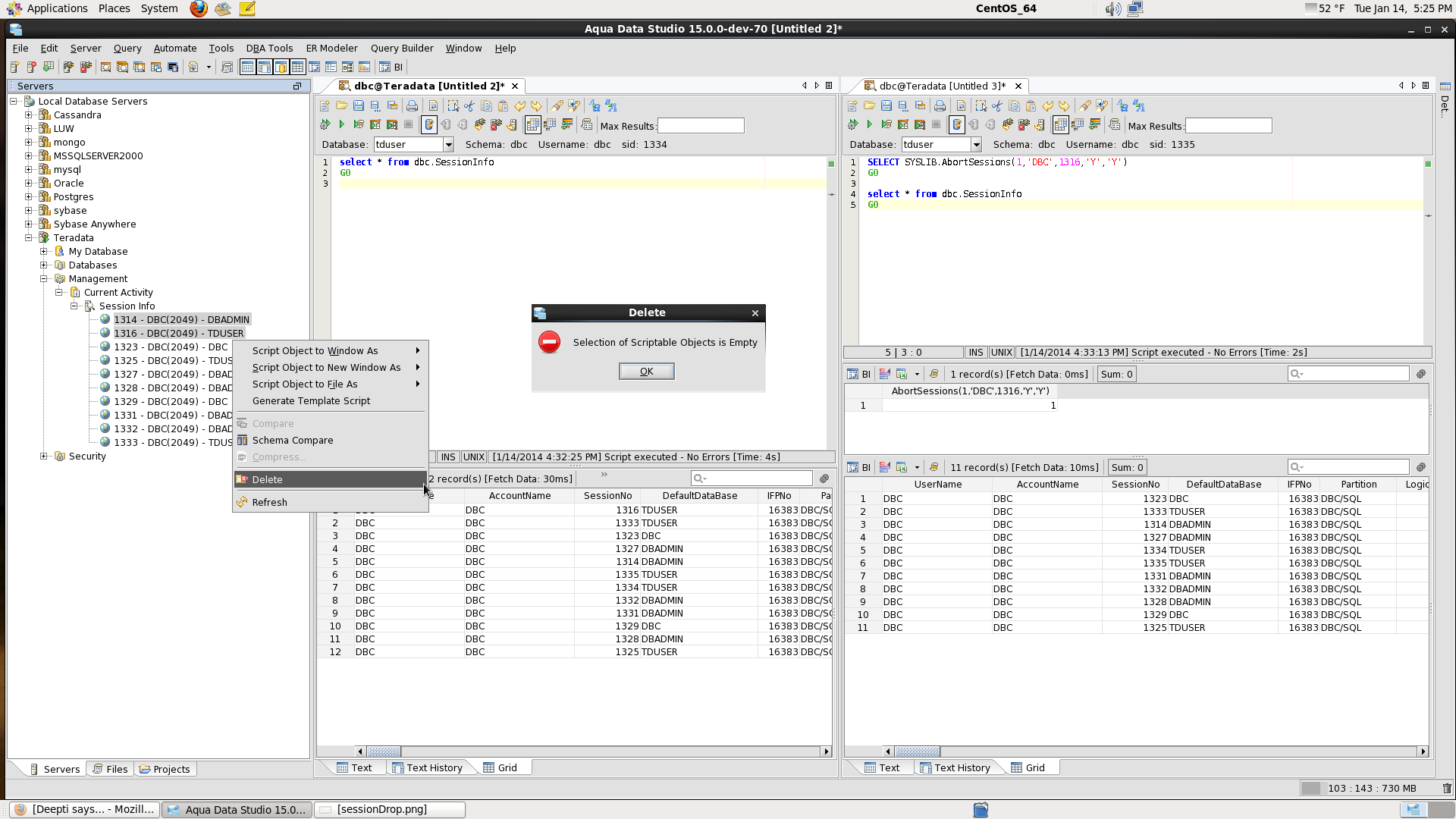The image size is (1456, 819).
Task: Choose Delete from the context menu
Action: [x=330, y=479]
